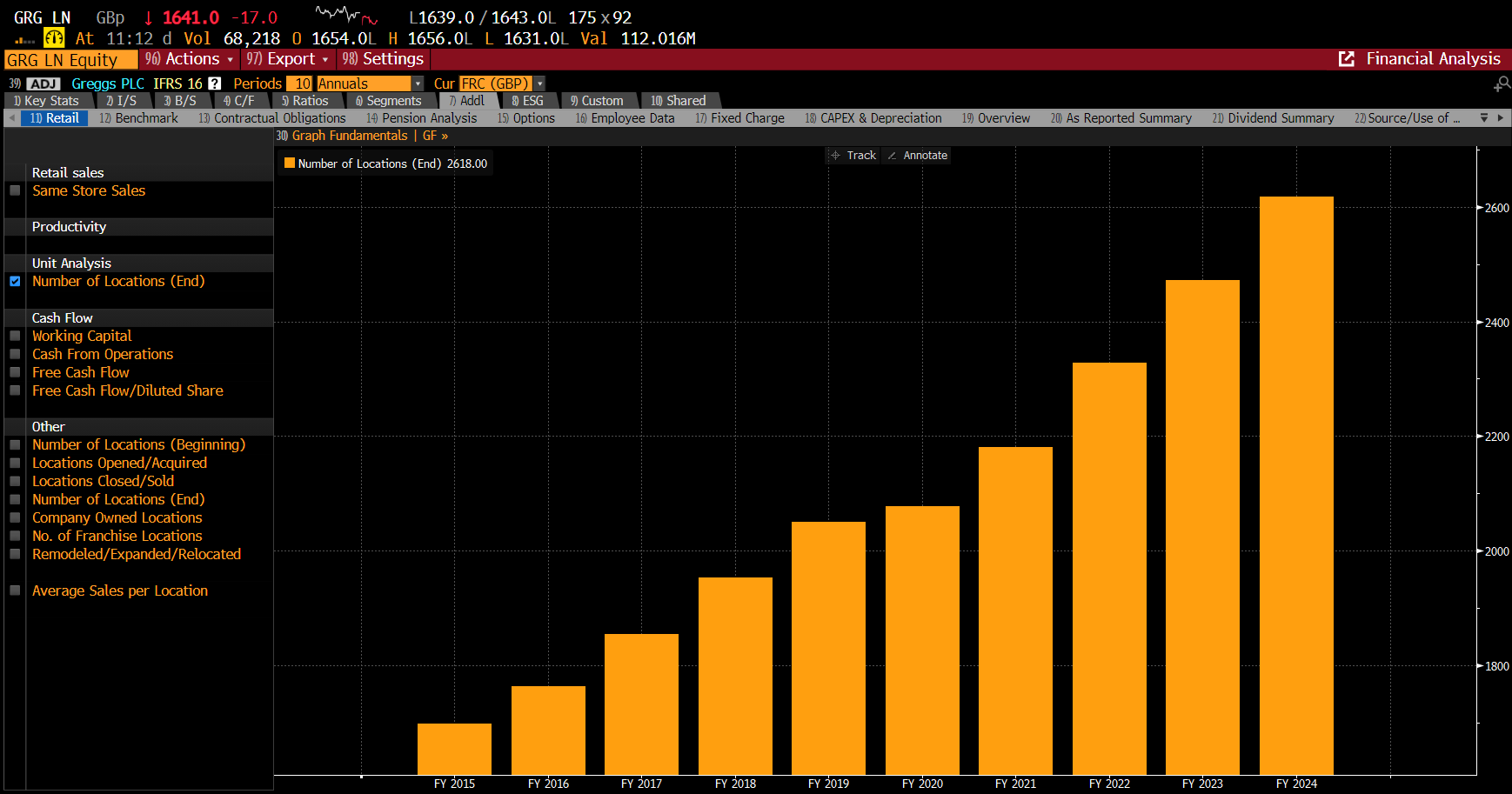The width and height of the screenshot is (1512, 794).
Task: Open the Financial Analysis pop-out icon
Action: (x=1346, y=59)
